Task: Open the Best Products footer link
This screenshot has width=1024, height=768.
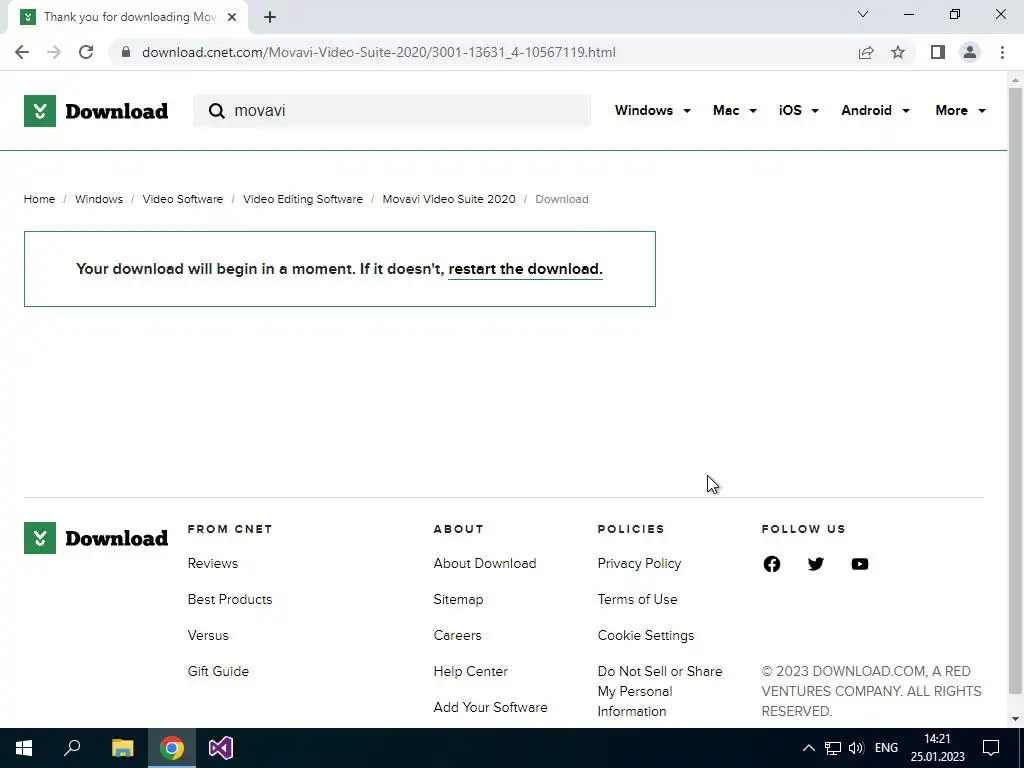Action: (230, 600)
